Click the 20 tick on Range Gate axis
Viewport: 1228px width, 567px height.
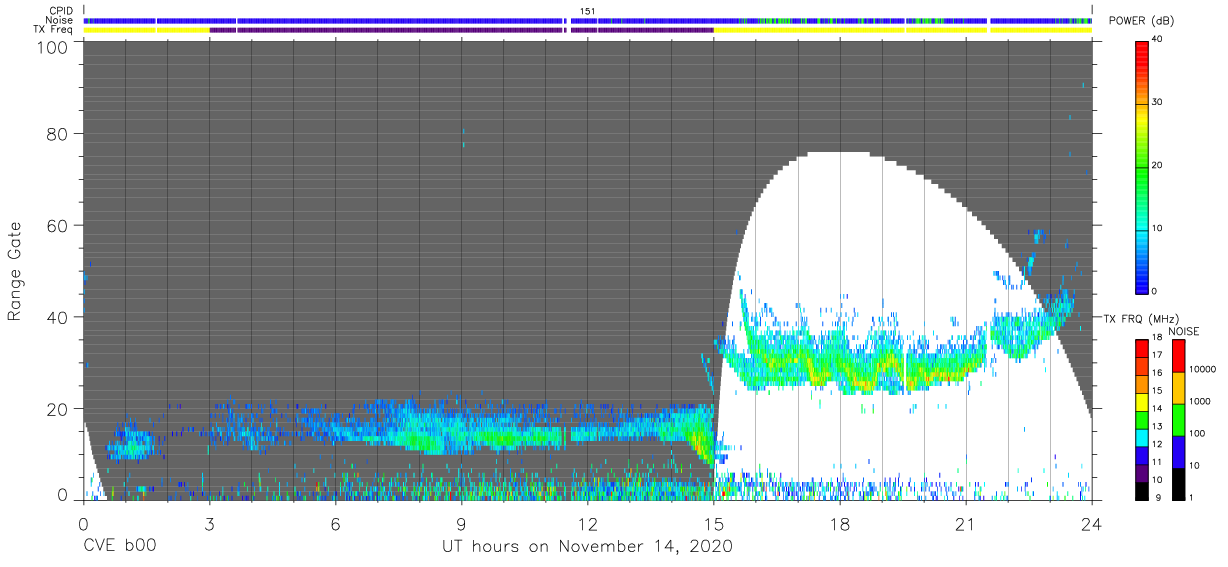(x=56, y=408)
